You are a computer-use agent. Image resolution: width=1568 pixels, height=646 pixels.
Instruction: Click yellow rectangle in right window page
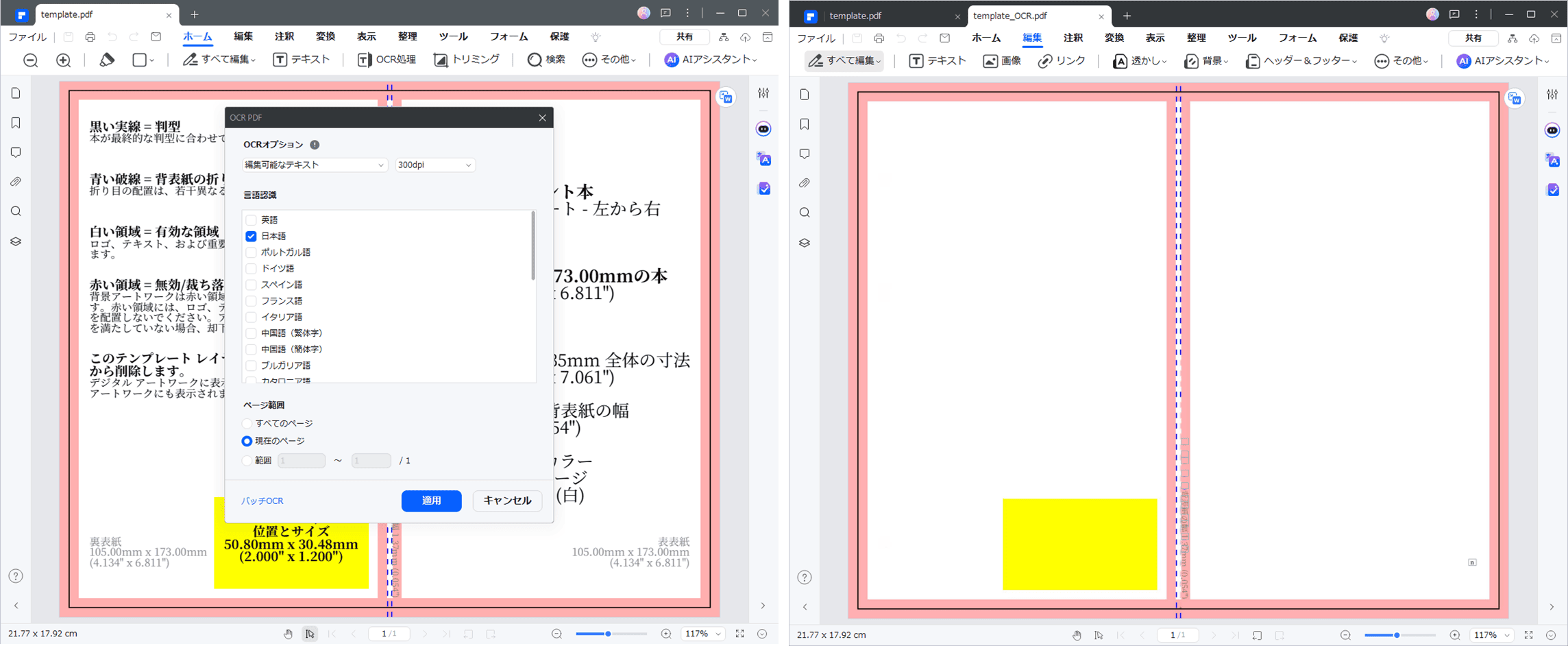1079,545
